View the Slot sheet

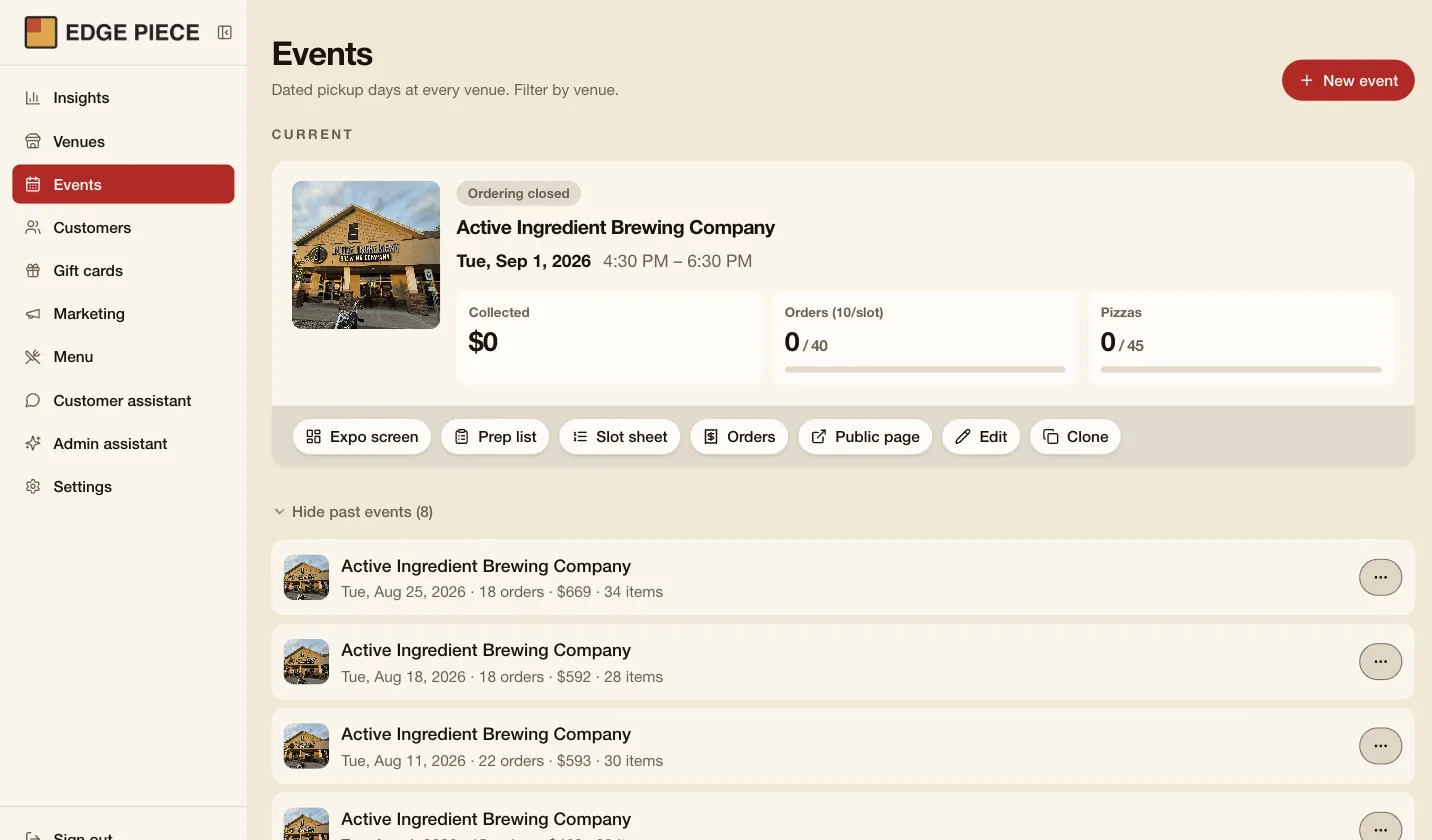620,436
